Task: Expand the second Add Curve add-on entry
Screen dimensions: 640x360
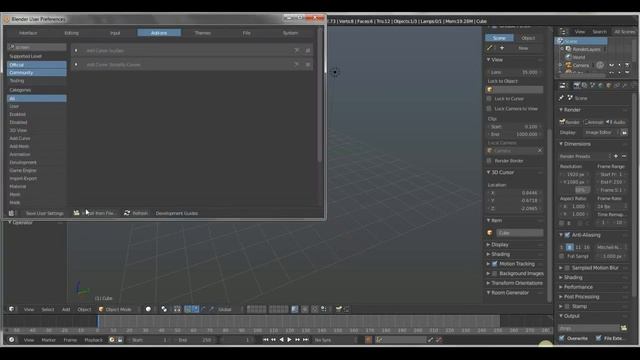Action: (x=76, y=64)
